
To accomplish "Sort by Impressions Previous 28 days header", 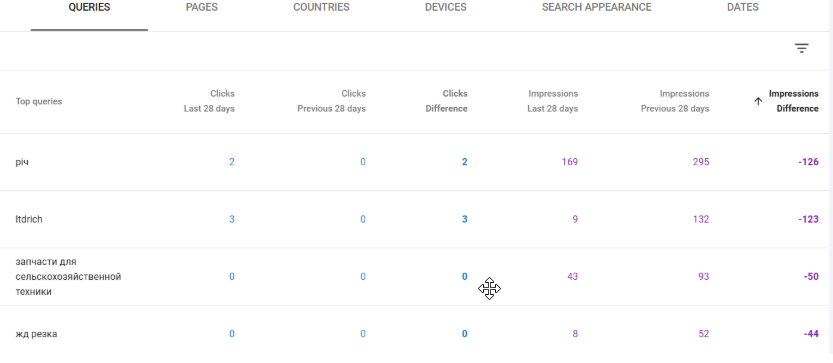I will coord(675,101).
